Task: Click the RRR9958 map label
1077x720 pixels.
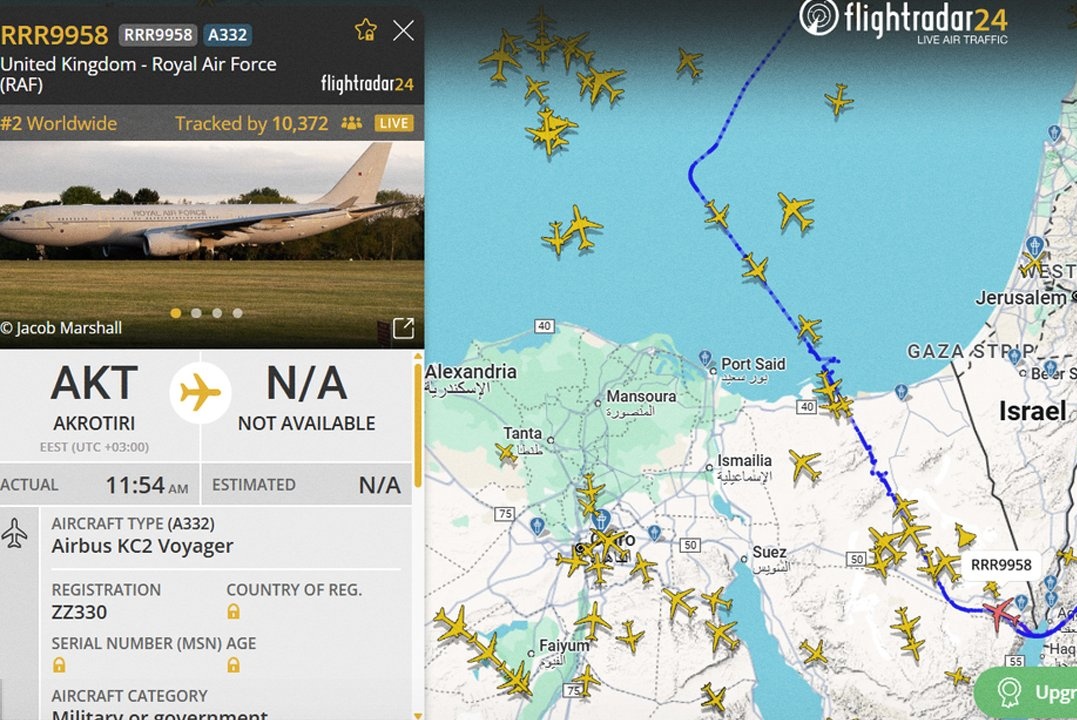Action: [x=1001, y=565]
